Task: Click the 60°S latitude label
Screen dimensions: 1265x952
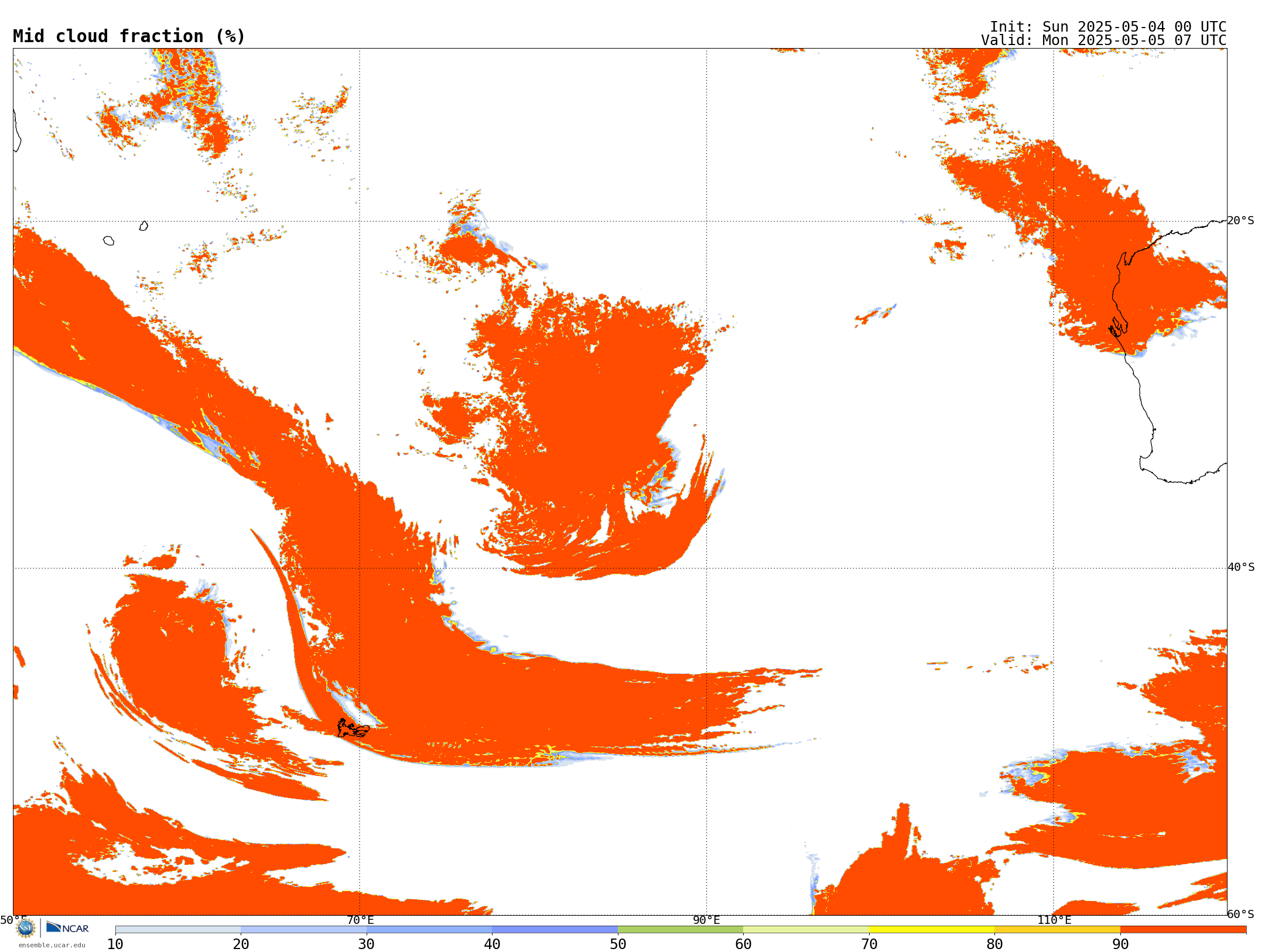Action: click(1240, 914)
